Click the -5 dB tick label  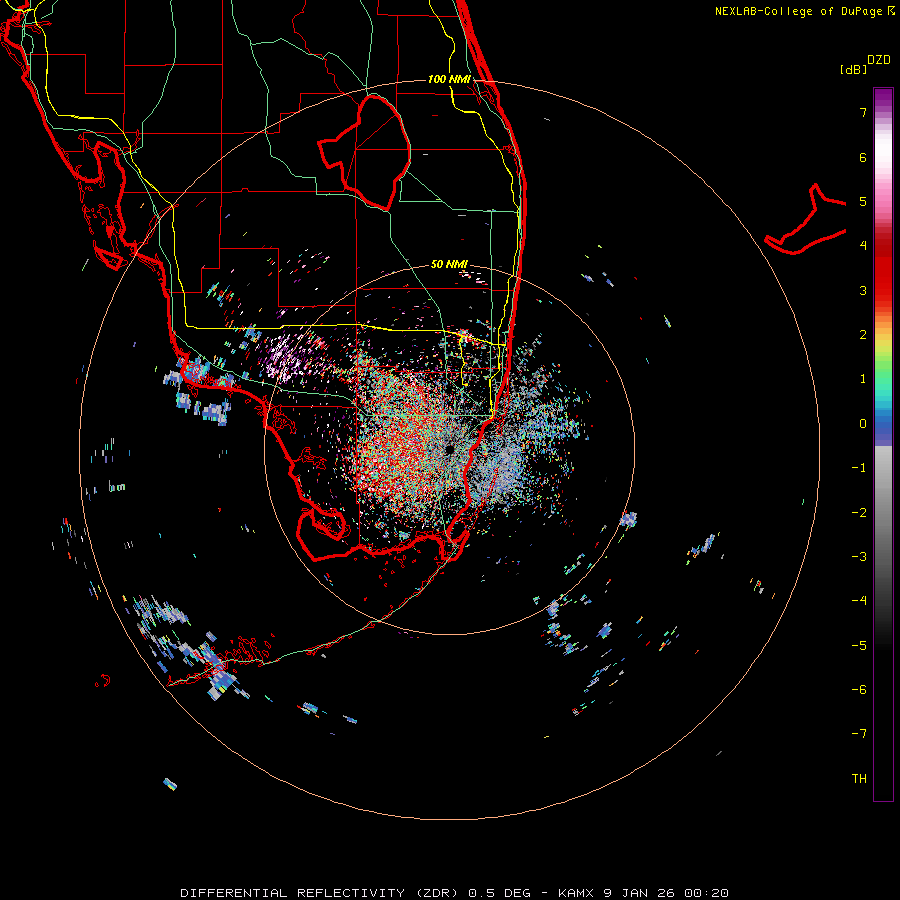click(859, 646)
